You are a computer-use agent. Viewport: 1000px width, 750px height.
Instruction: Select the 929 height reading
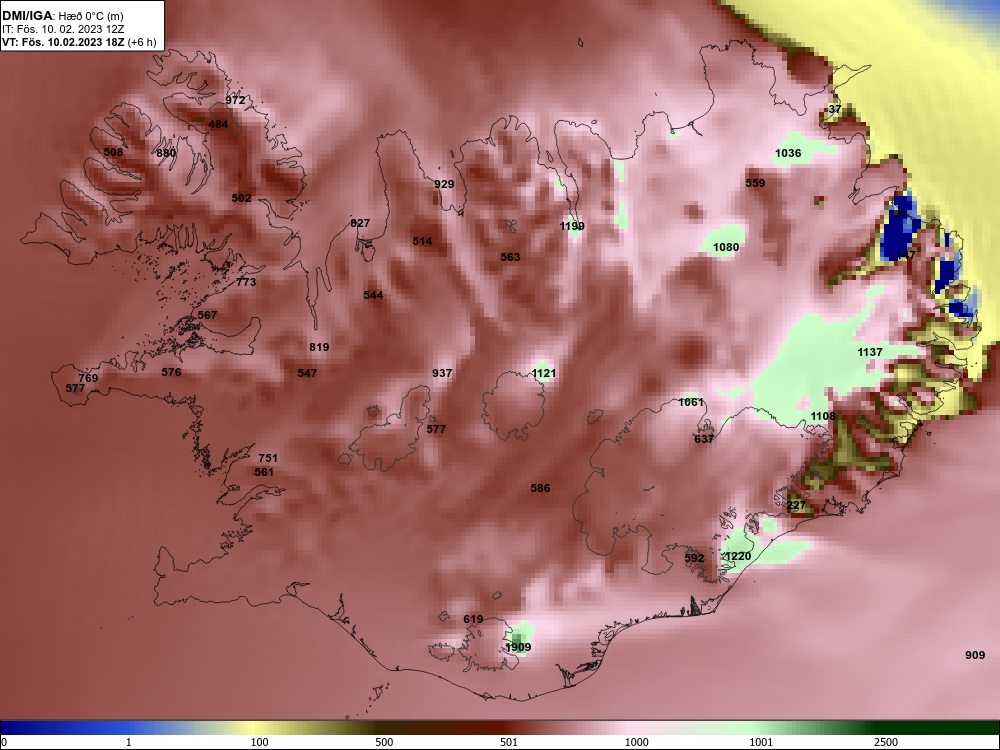[x=444, y=184]
